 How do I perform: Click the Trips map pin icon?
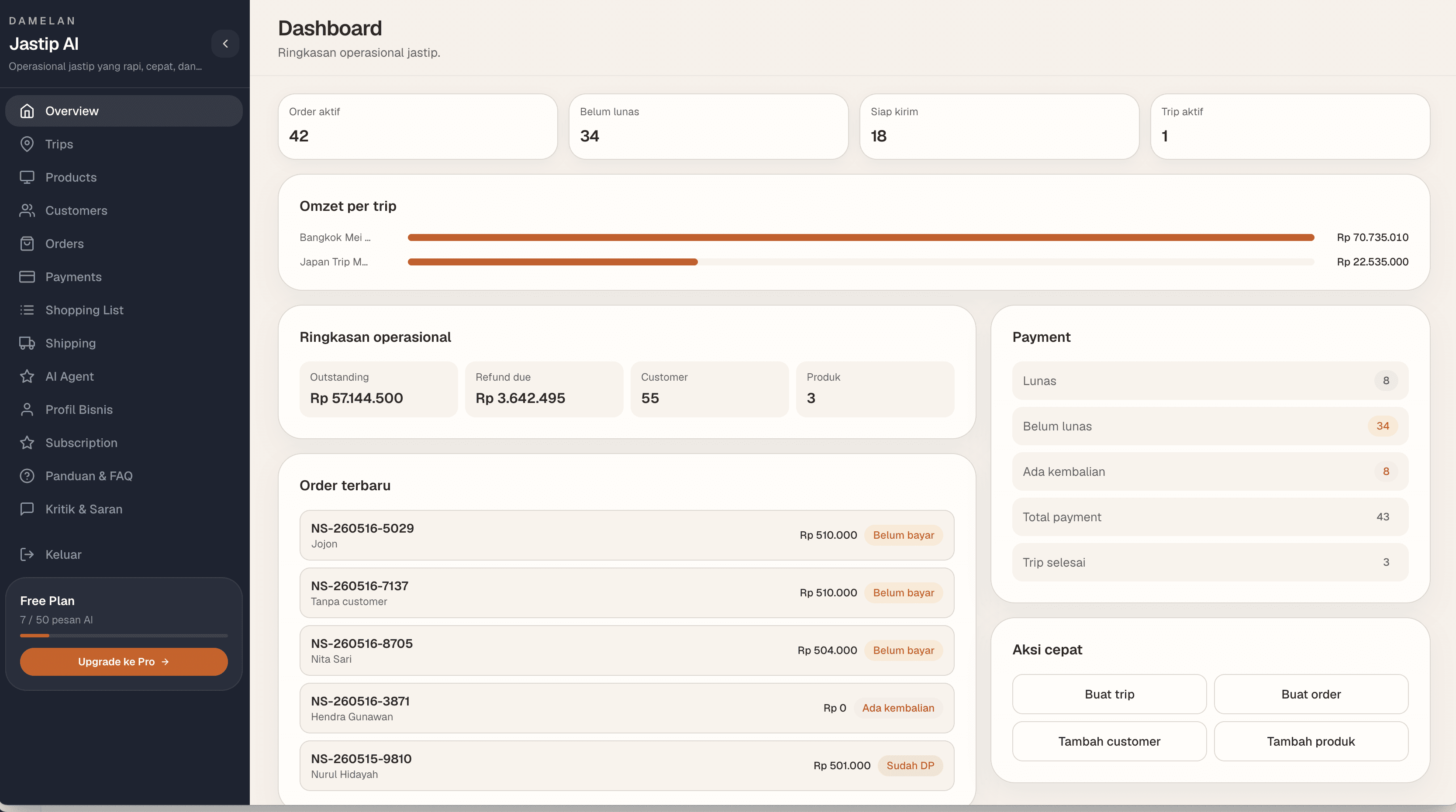click(27, 144)
